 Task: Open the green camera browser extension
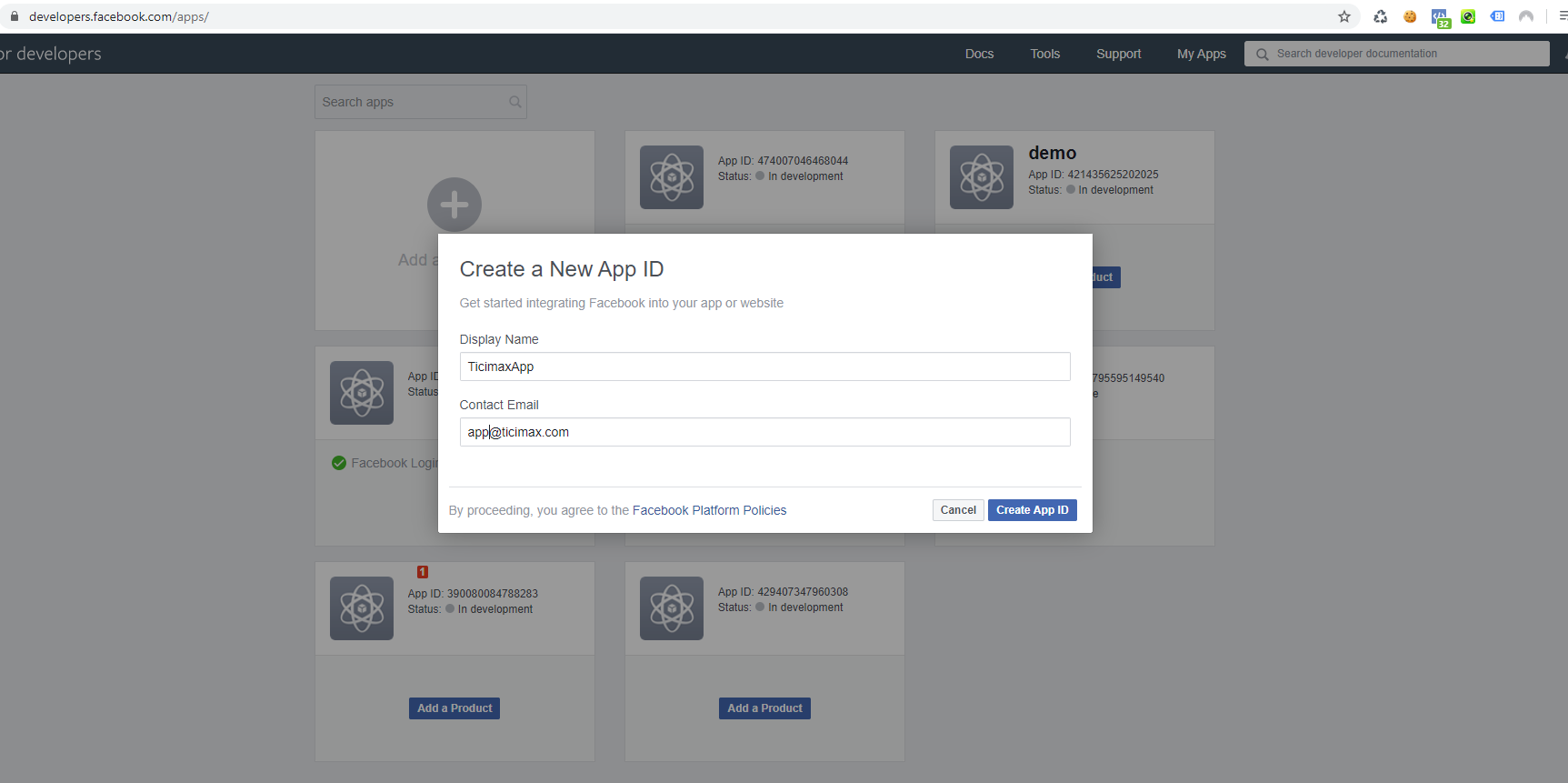(x=1468, y=16)
